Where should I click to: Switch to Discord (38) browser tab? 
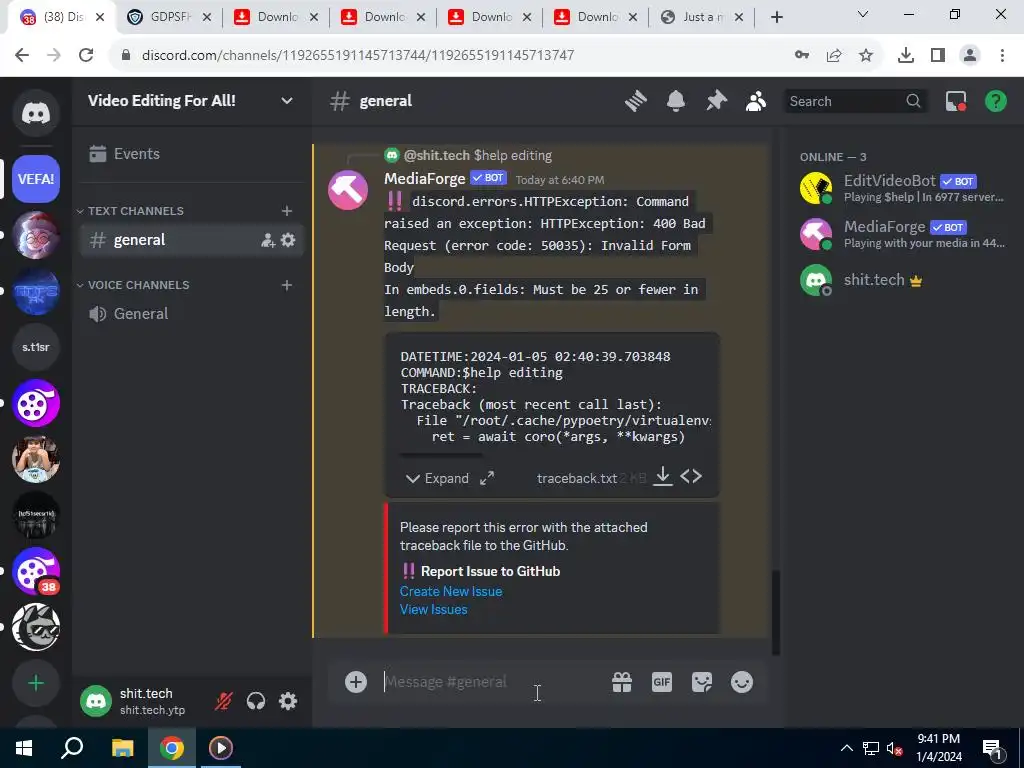62,17
